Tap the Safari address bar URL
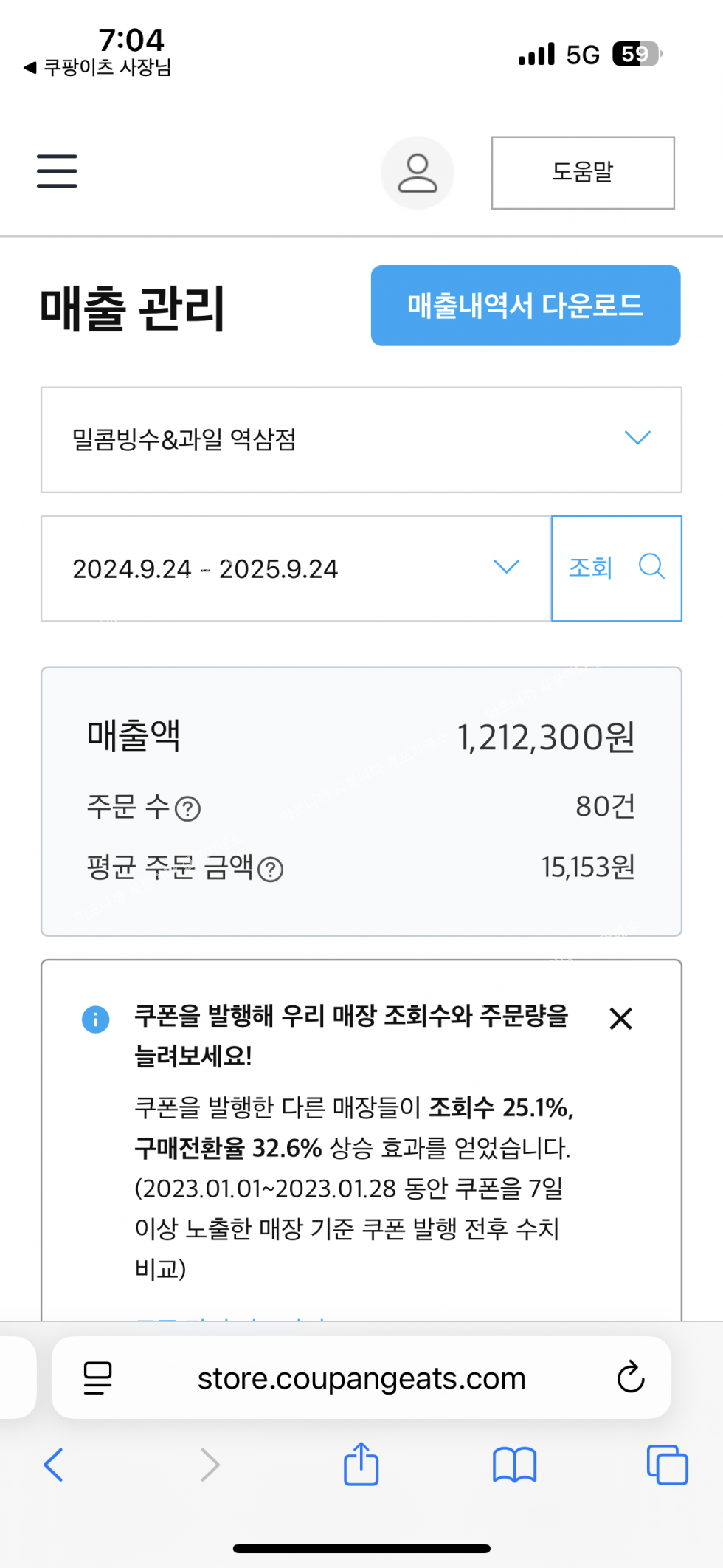 361,1378
